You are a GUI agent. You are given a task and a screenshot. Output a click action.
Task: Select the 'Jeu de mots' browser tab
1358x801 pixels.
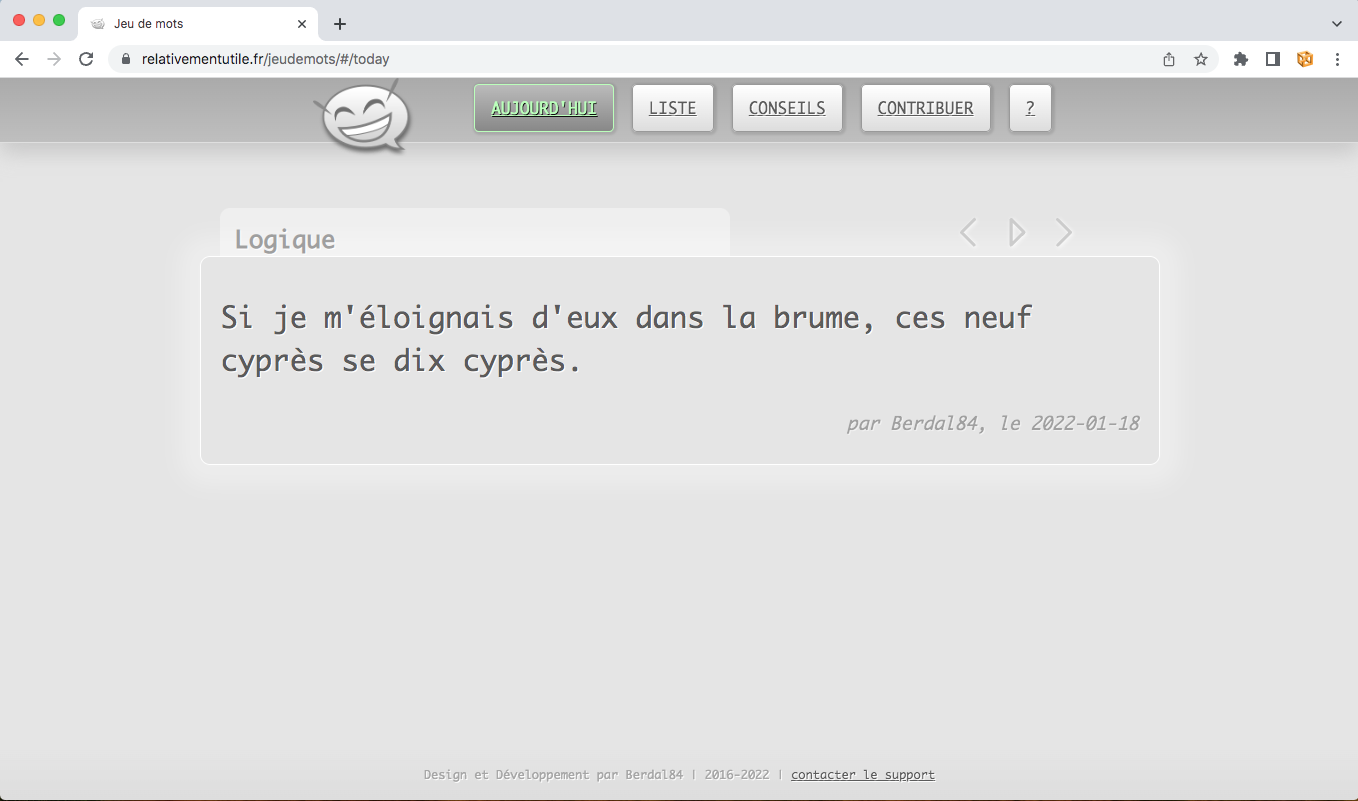(x=198, y=23)
